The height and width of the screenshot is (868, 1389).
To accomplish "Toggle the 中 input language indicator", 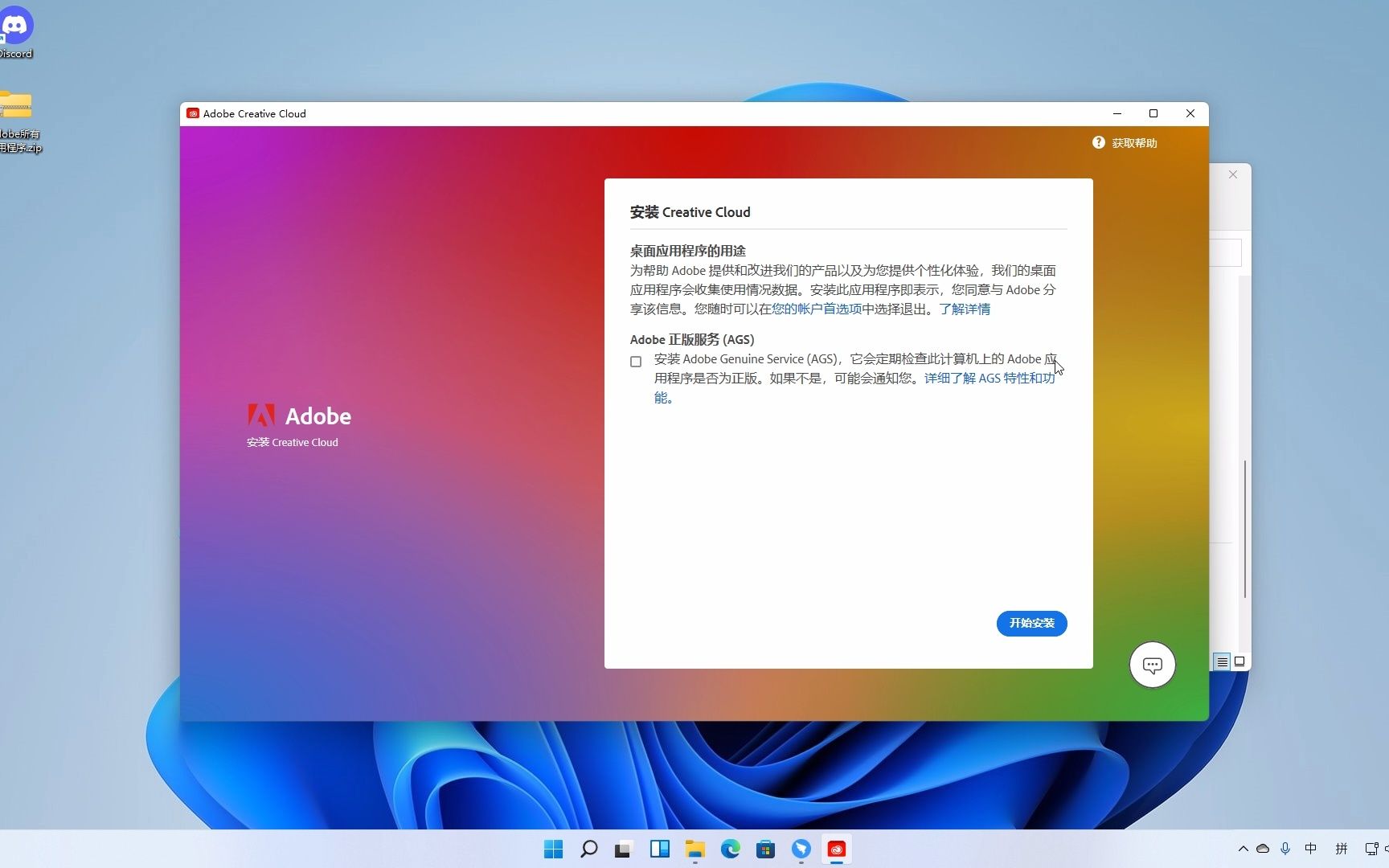I will coord(1311,849).
